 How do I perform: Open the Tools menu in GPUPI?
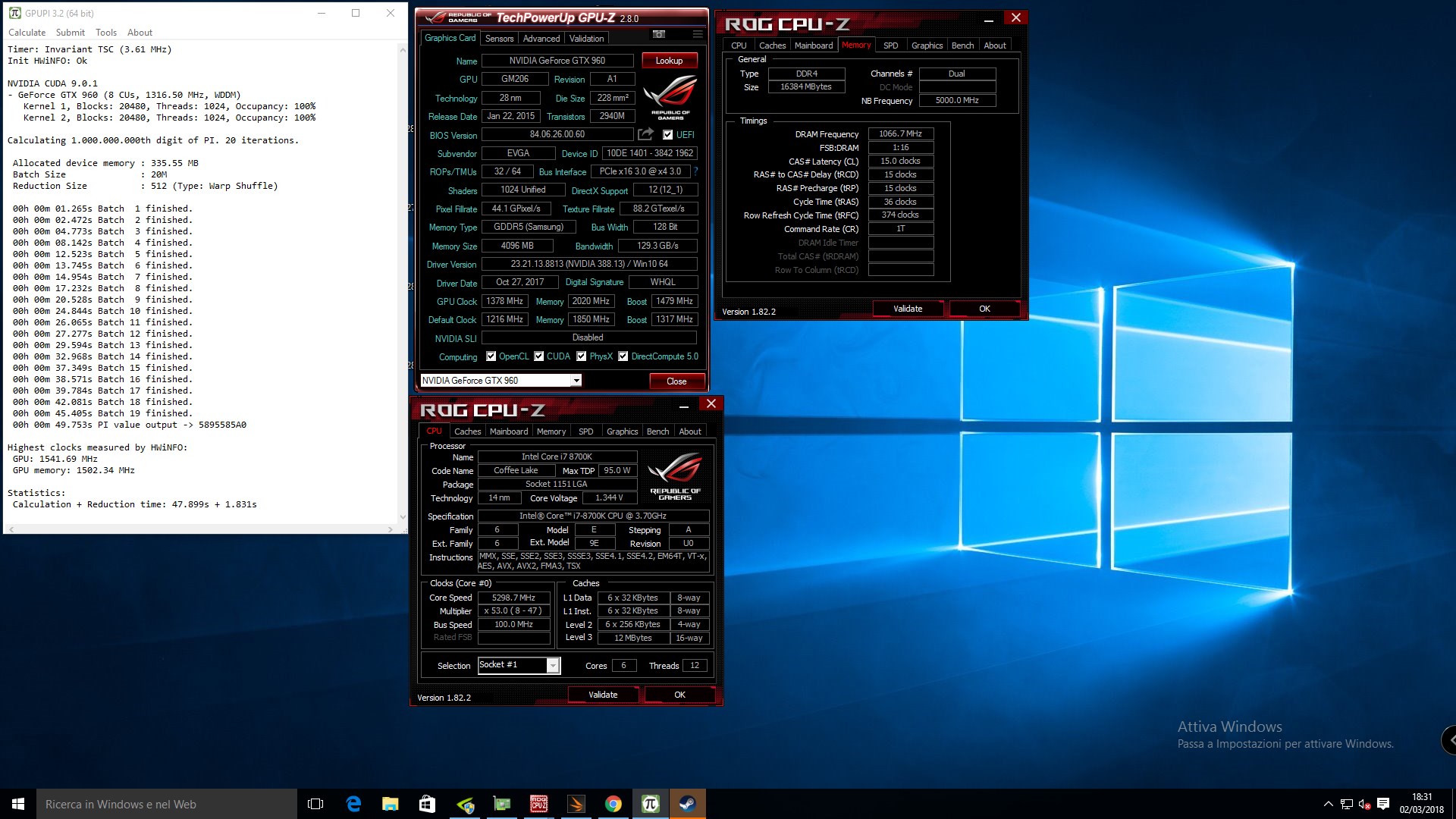pyautogui.click(x=106, y=33)
